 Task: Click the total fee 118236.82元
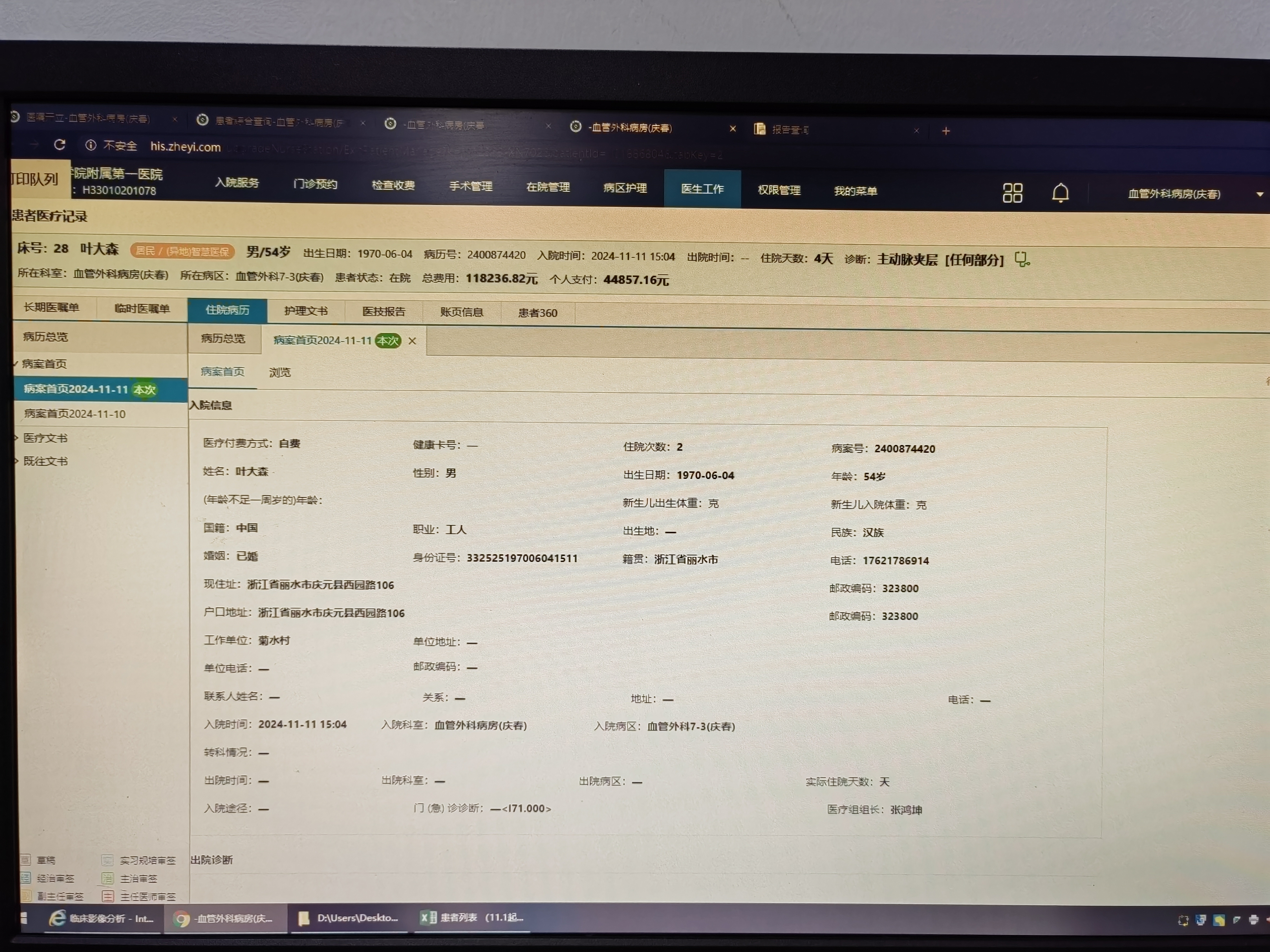click(501, 278)
